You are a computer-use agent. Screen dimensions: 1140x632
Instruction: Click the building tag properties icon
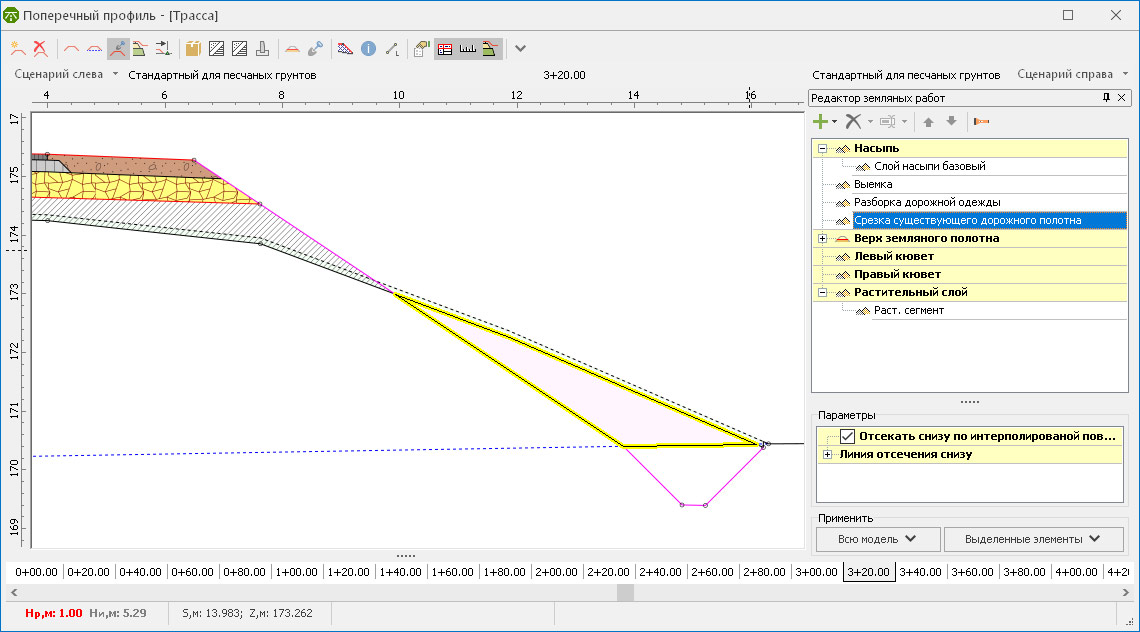pyautogui.click(x=422, y=49)
